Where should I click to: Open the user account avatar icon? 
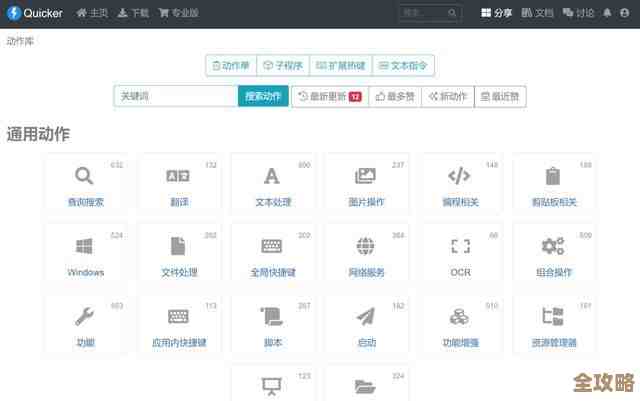pyautogui.click(x=624, y=13)
